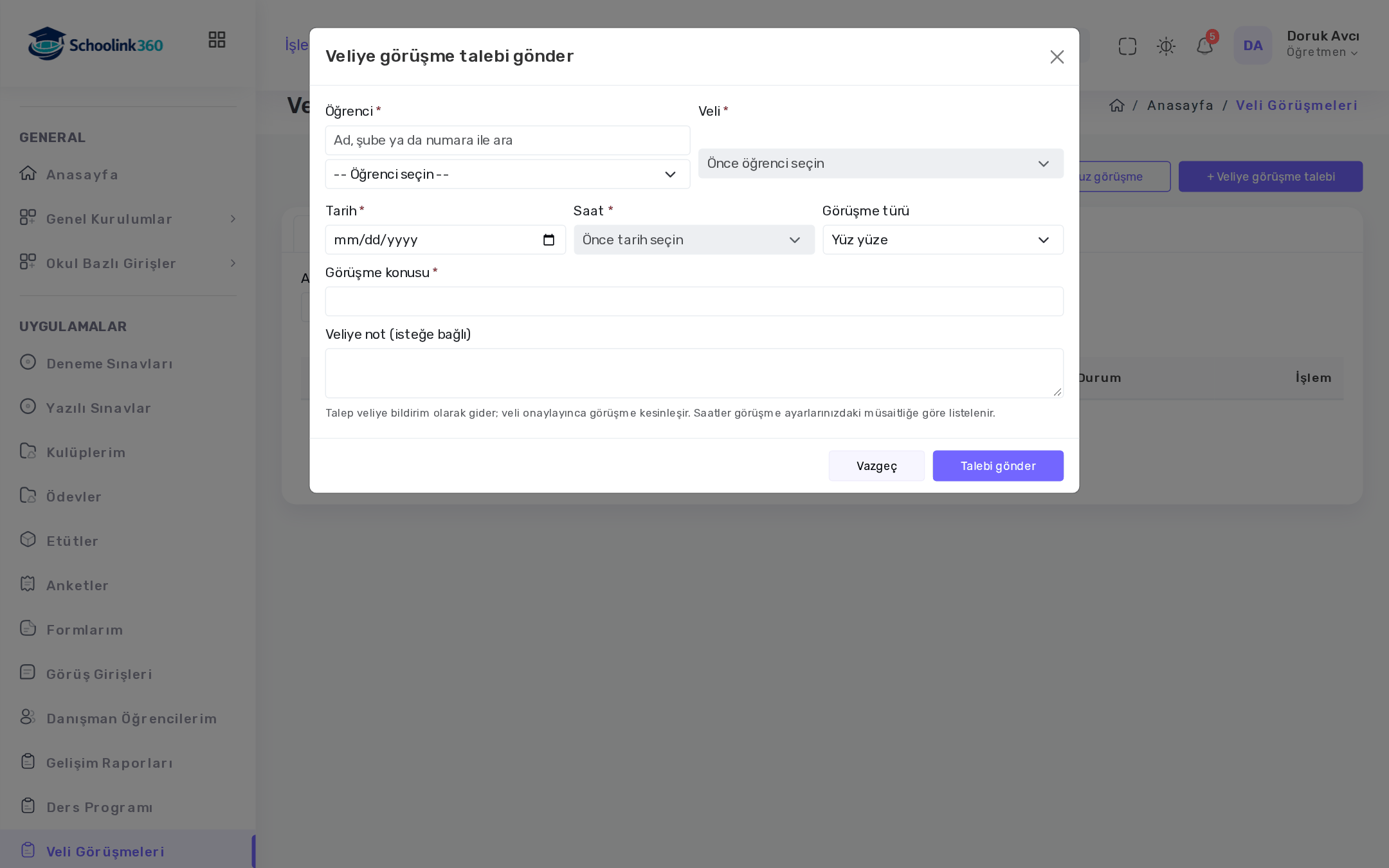Screen dimensions: 1389x868
Task: Click the Talebi gönder button
Action: pos(998,466)
